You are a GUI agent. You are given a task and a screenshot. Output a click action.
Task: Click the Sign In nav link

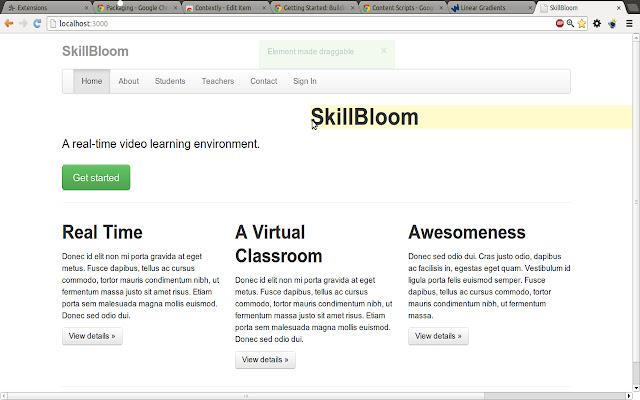[305, 81]
